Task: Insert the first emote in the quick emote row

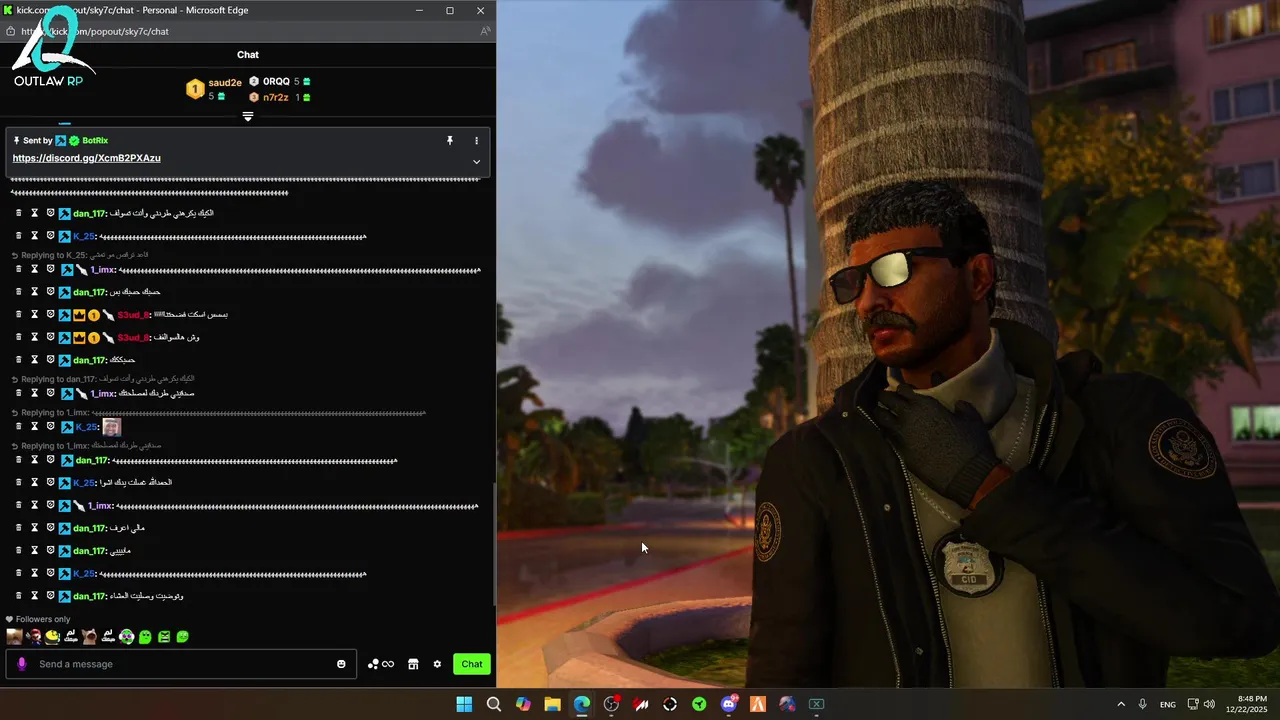Action: pos(14,636)
